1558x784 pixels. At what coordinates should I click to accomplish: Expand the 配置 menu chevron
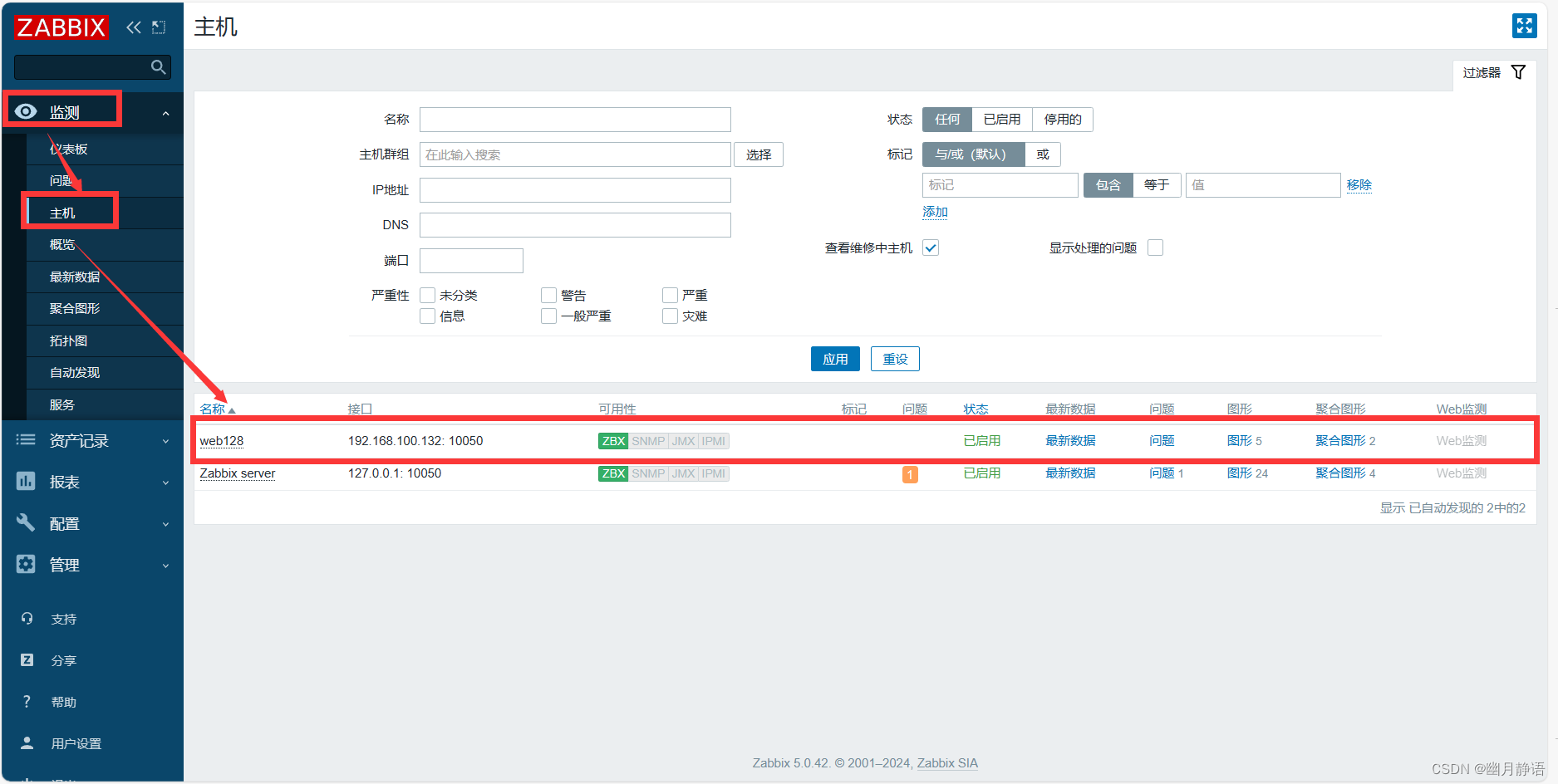165,524
